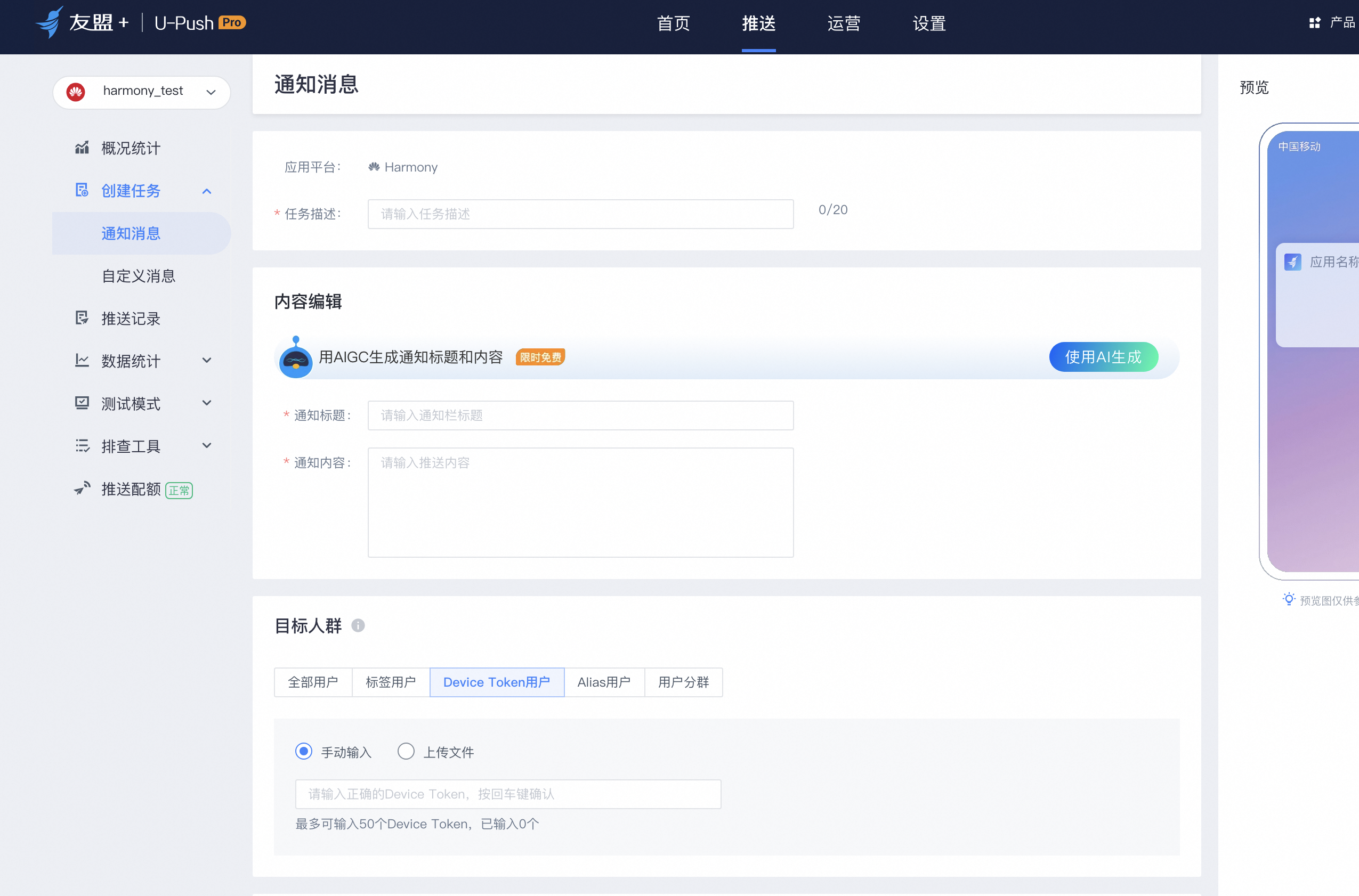Go to the 首页 top nav item
The height and width of the screenshot is (896, 1359).
(x=674, y=23)
